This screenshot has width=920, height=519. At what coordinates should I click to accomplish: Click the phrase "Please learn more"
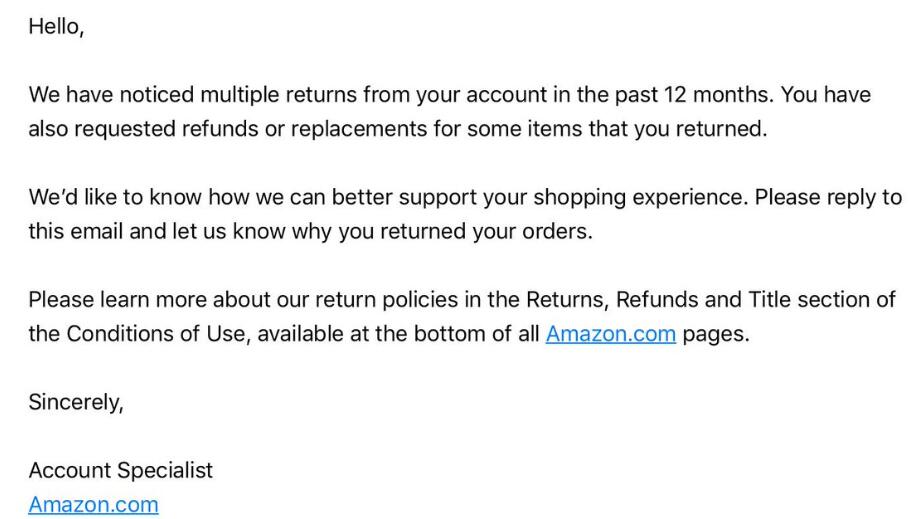(117, 300)
